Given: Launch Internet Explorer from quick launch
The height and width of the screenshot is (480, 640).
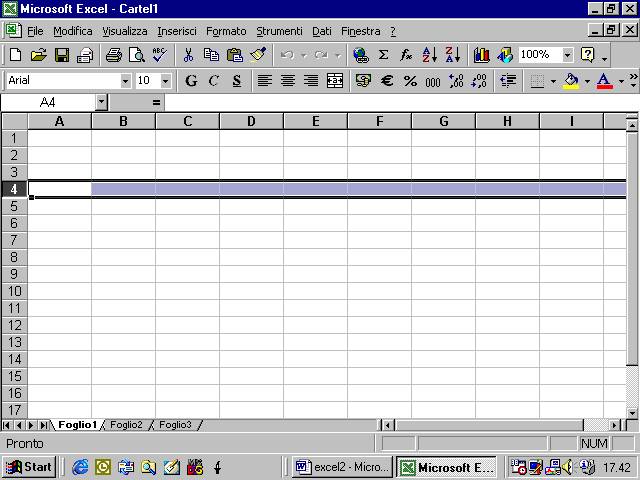Looking at the screenshot, I should [x=80, y=467].
